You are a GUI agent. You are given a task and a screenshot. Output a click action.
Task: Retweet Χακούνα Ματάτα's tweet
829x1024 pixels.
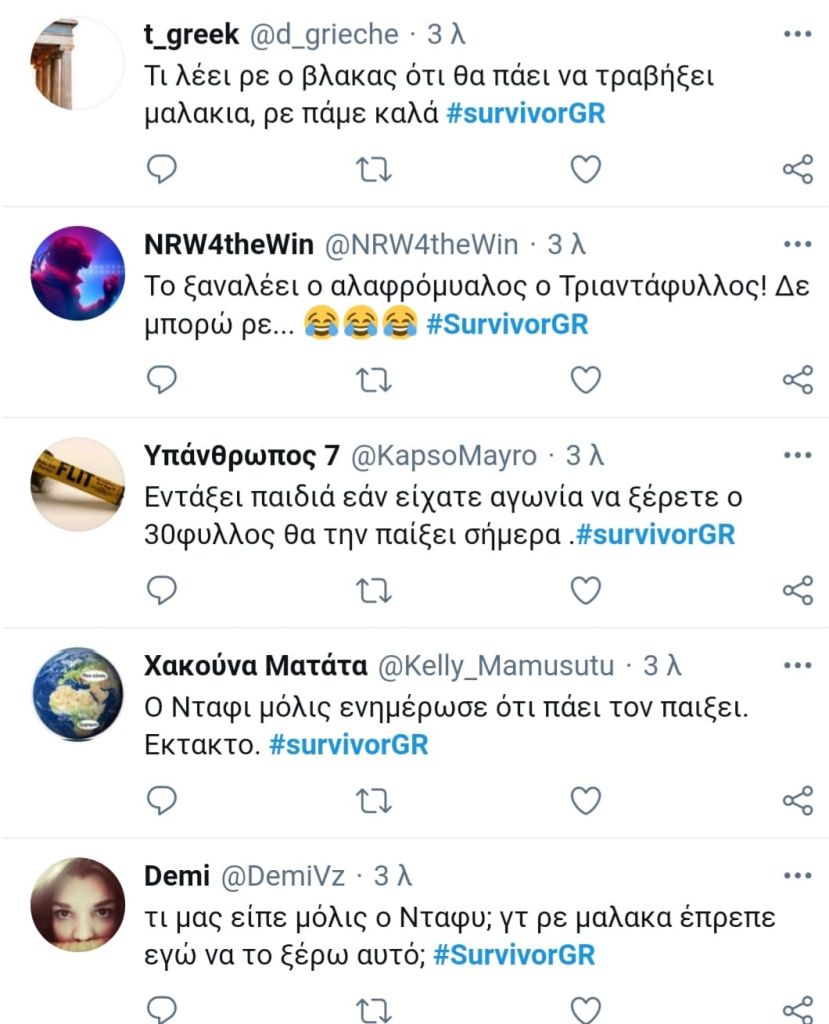[374, 801]
